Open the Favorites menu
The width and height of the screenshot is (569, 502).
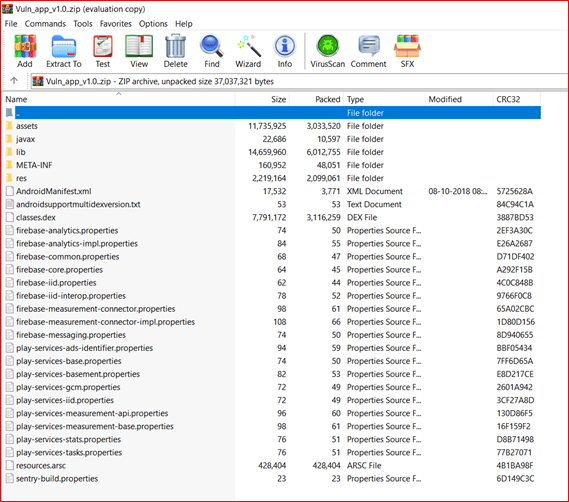(116, 24)
